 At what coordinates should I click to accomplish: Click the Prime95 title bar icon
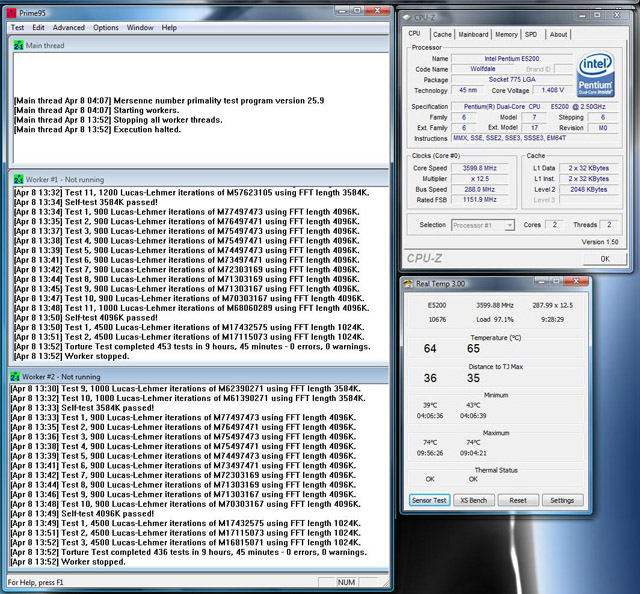point(11,13)
